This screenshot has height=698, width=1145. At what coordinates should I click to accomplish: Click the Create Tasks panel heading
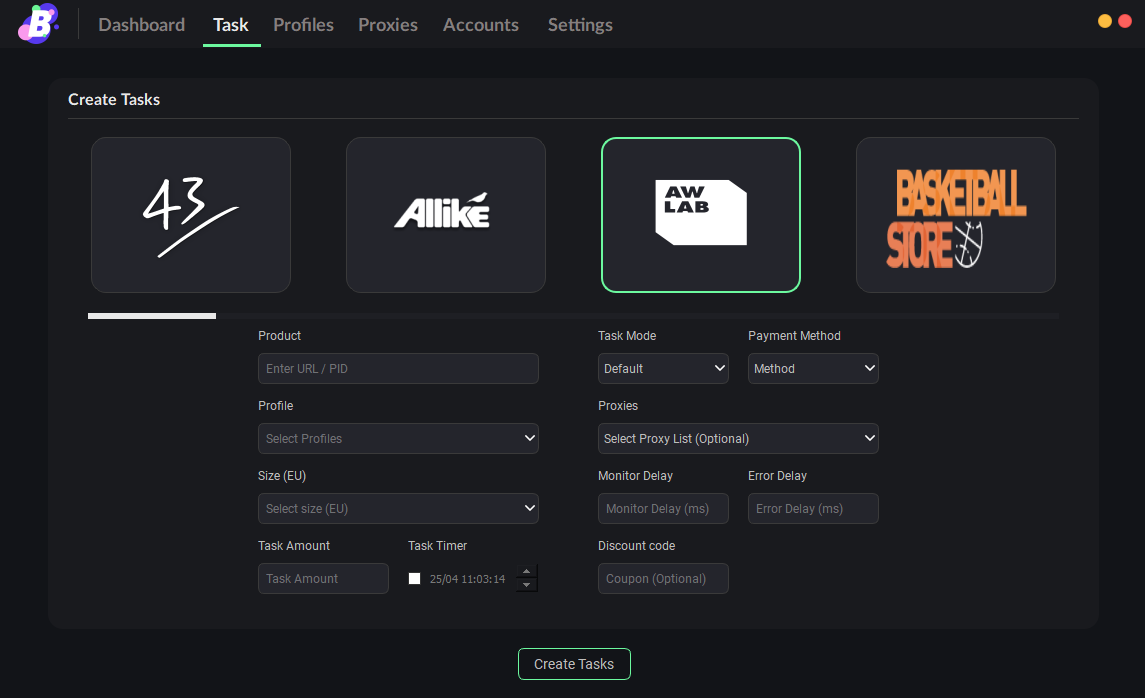tap(114, 99)
